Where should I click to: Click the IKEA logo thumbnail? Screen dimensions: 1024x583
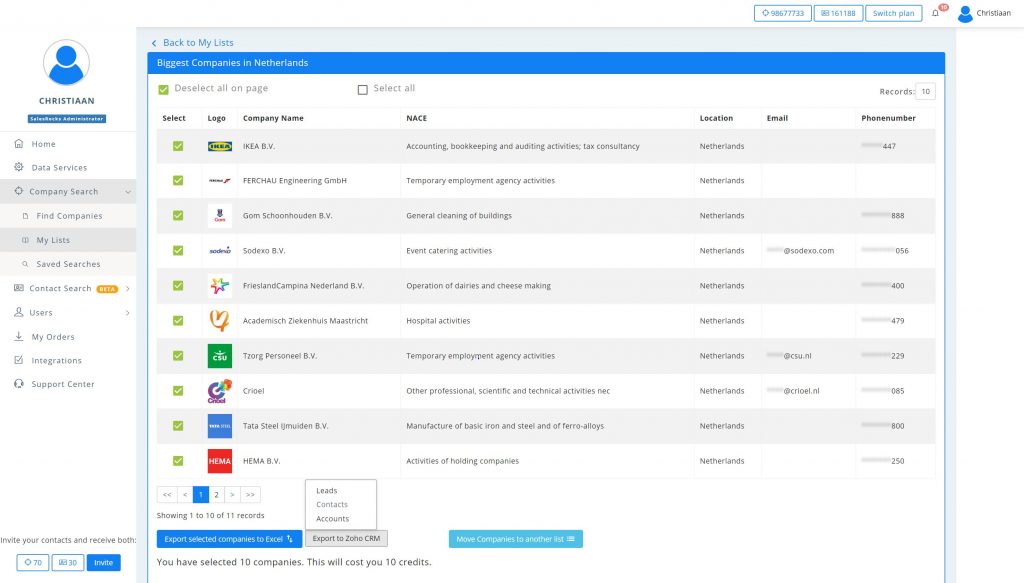[219, 146]
